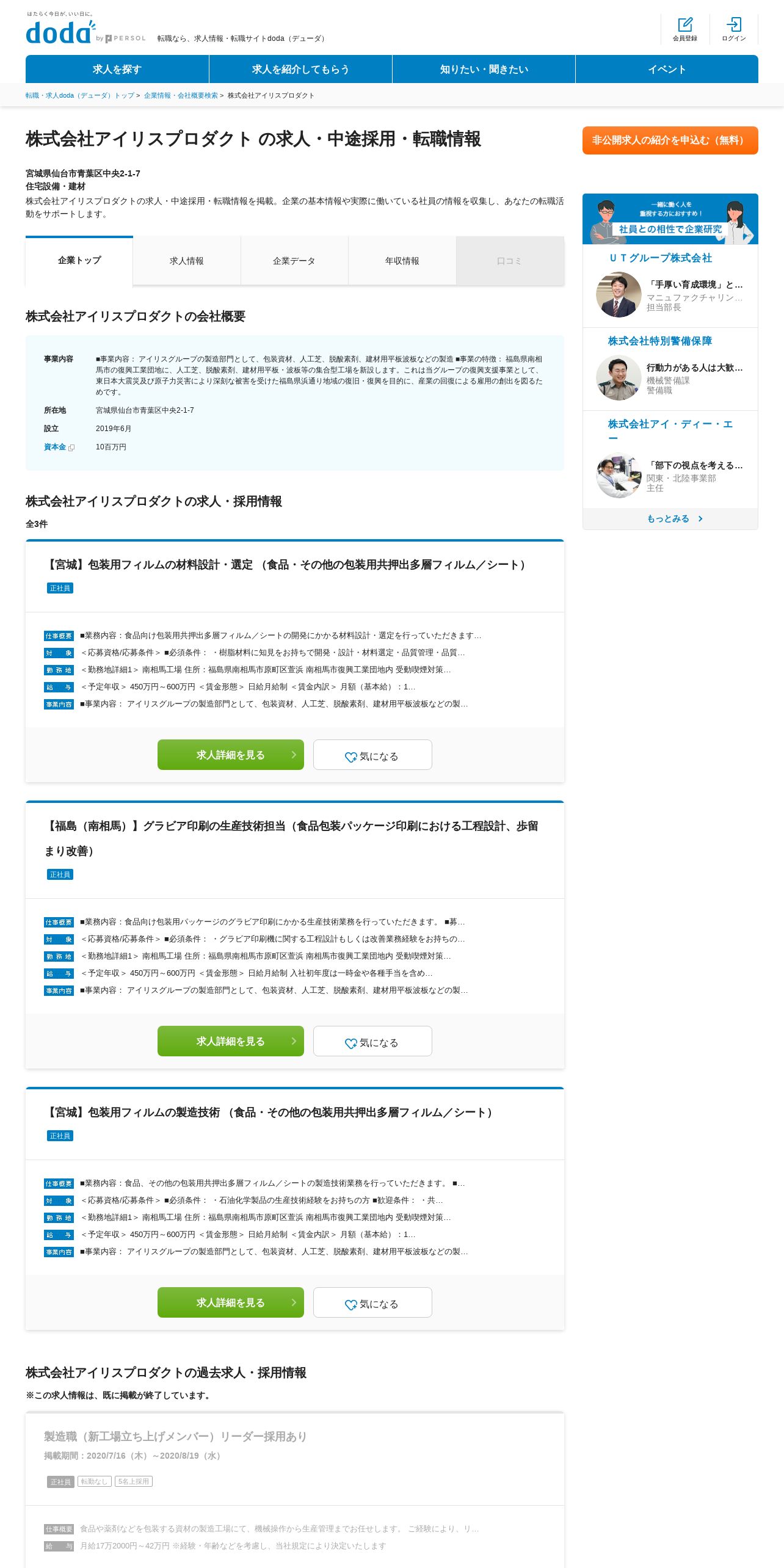
Task: Switch to the 年収情報 tab
Action: point(402,261)
